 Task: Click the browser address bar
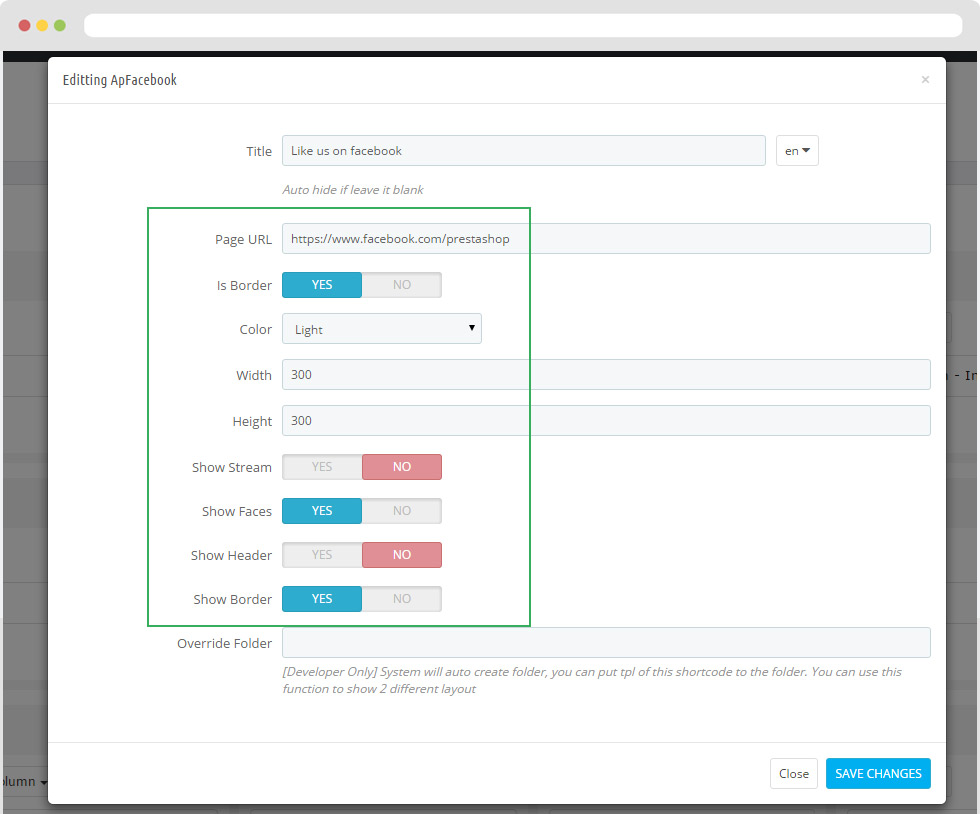[x=522, y=25]
